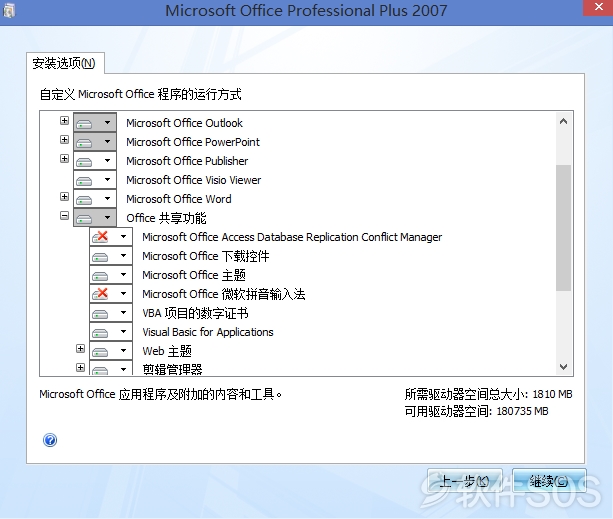Select Microsoft Office Visio Viewer tree item

(x=194, y=180)
